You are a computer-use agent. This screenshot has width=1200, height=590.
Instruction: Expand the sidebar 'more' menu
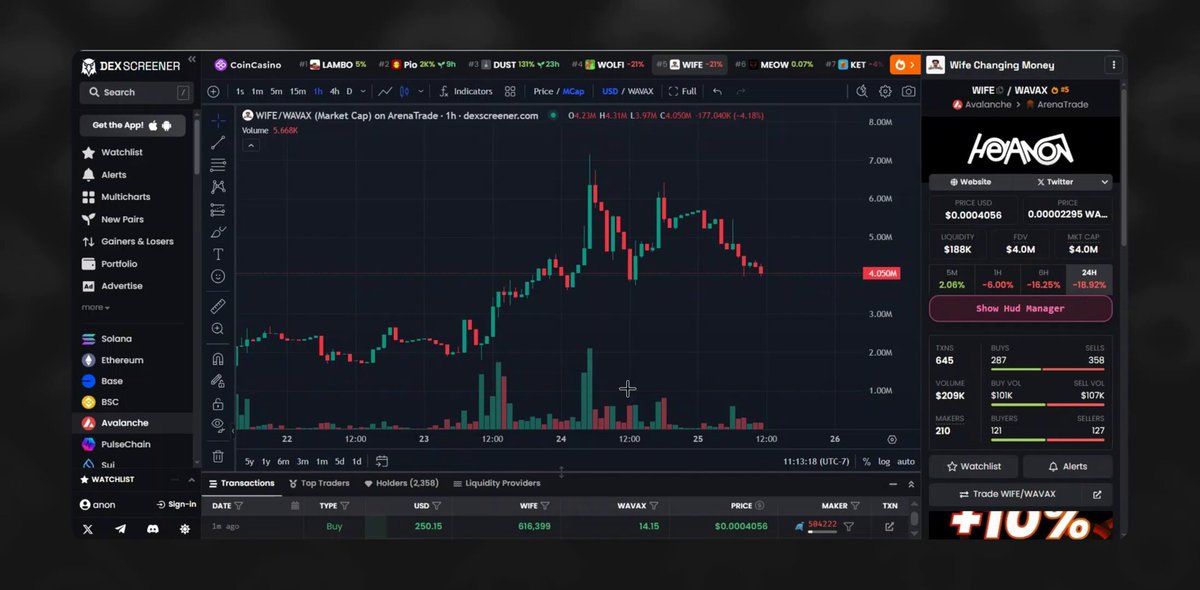96,307
